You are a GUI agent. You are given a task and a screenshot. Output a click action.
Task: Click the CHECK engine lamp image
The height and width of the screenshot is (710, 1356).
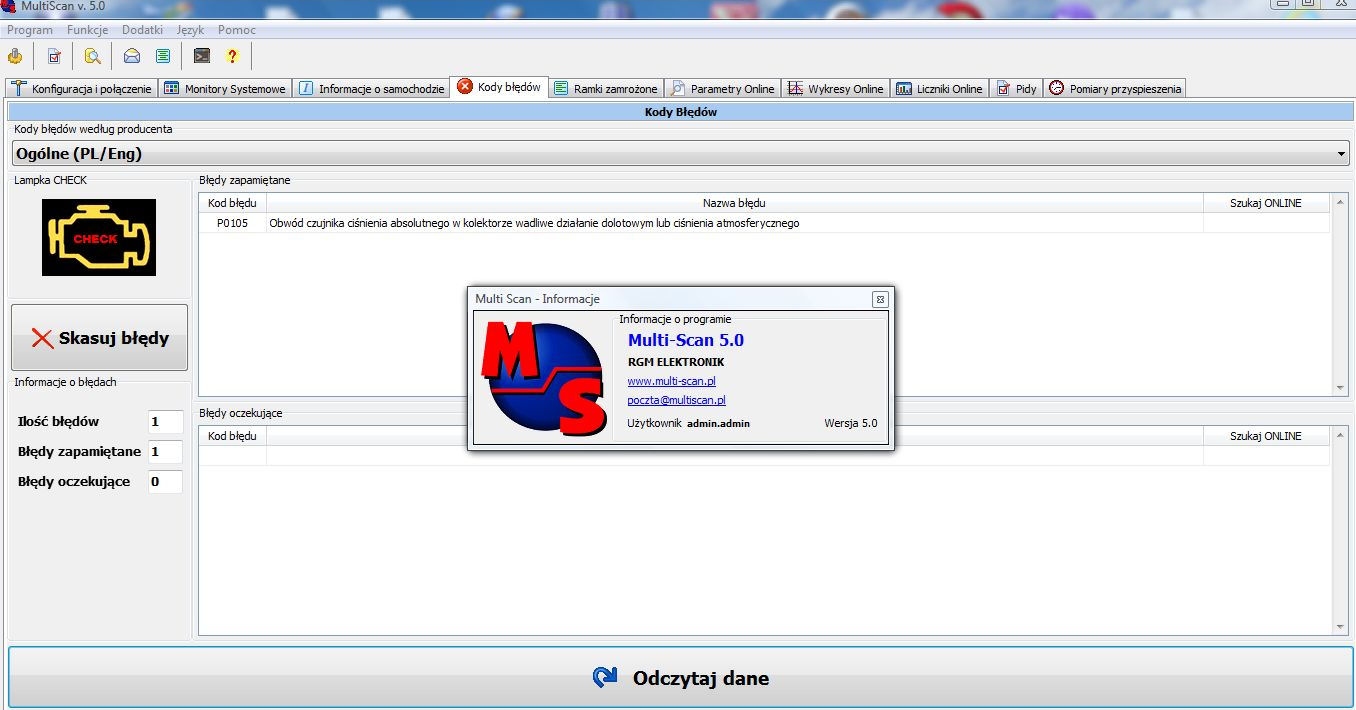tap(99, 238)
